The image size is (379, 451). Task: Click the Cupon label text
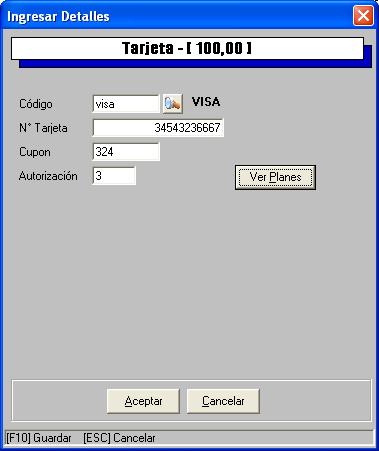(35, 152)
